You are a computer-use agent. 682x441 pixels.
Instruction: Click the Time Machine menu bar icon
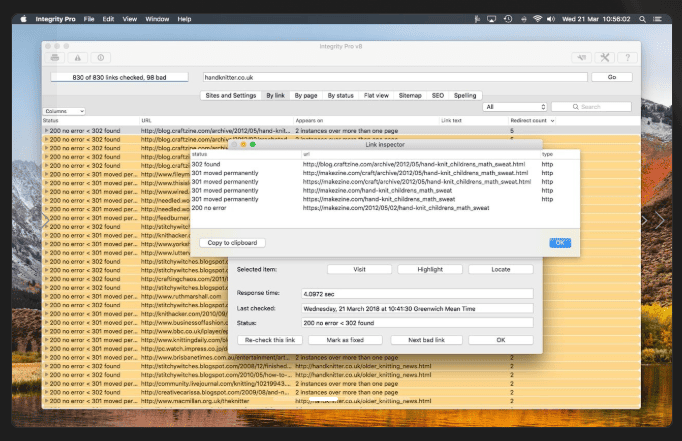point(508,19)
